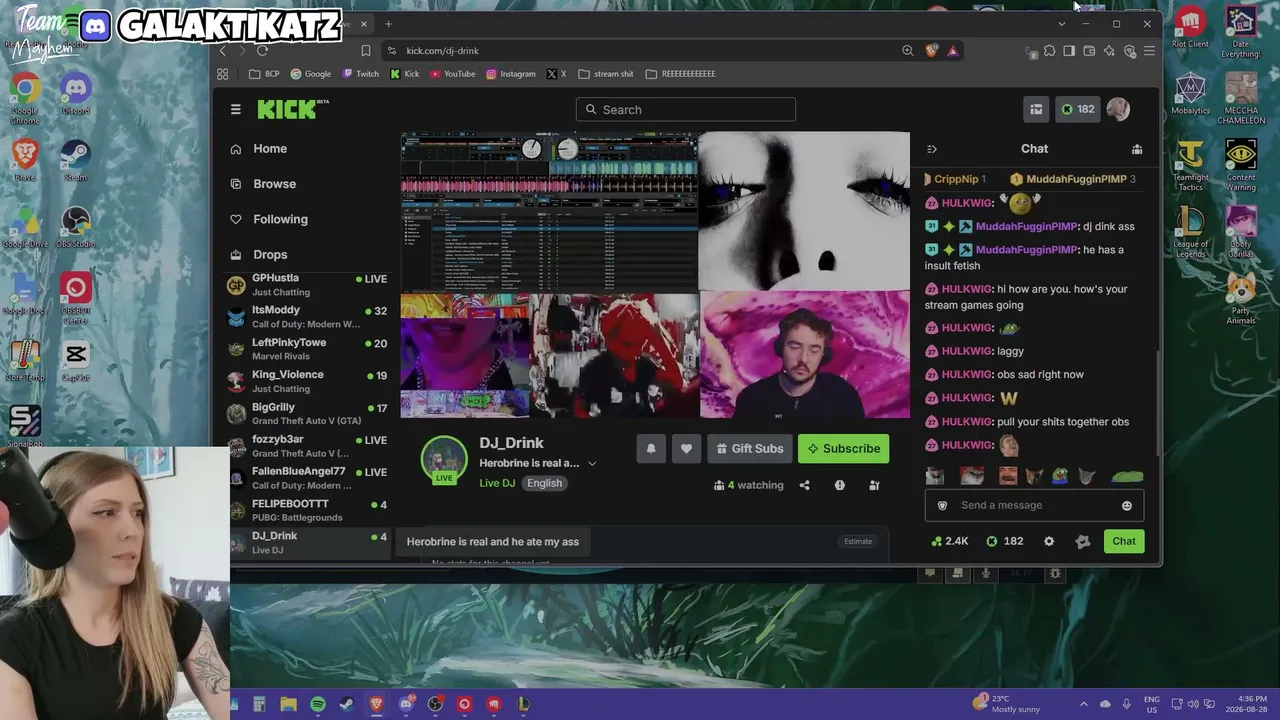The image size is (1280, 720).
Task: Reload the page in the browser
Action: (262, 51)
